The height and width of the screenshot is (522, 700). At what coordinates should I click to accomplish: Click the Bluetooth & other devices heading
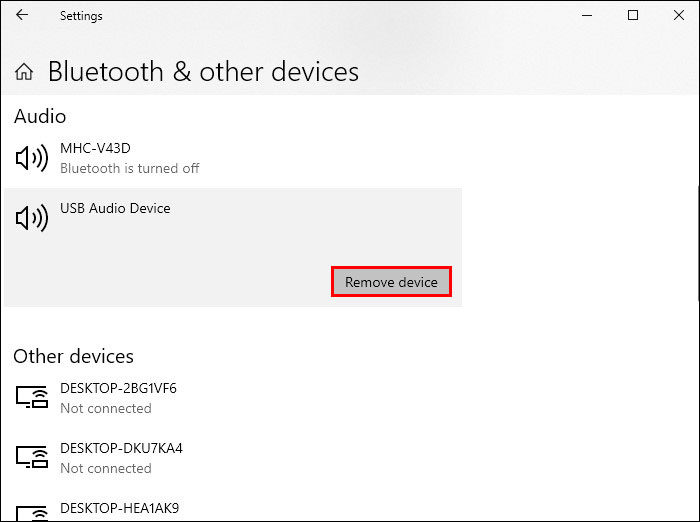(203, 72)
